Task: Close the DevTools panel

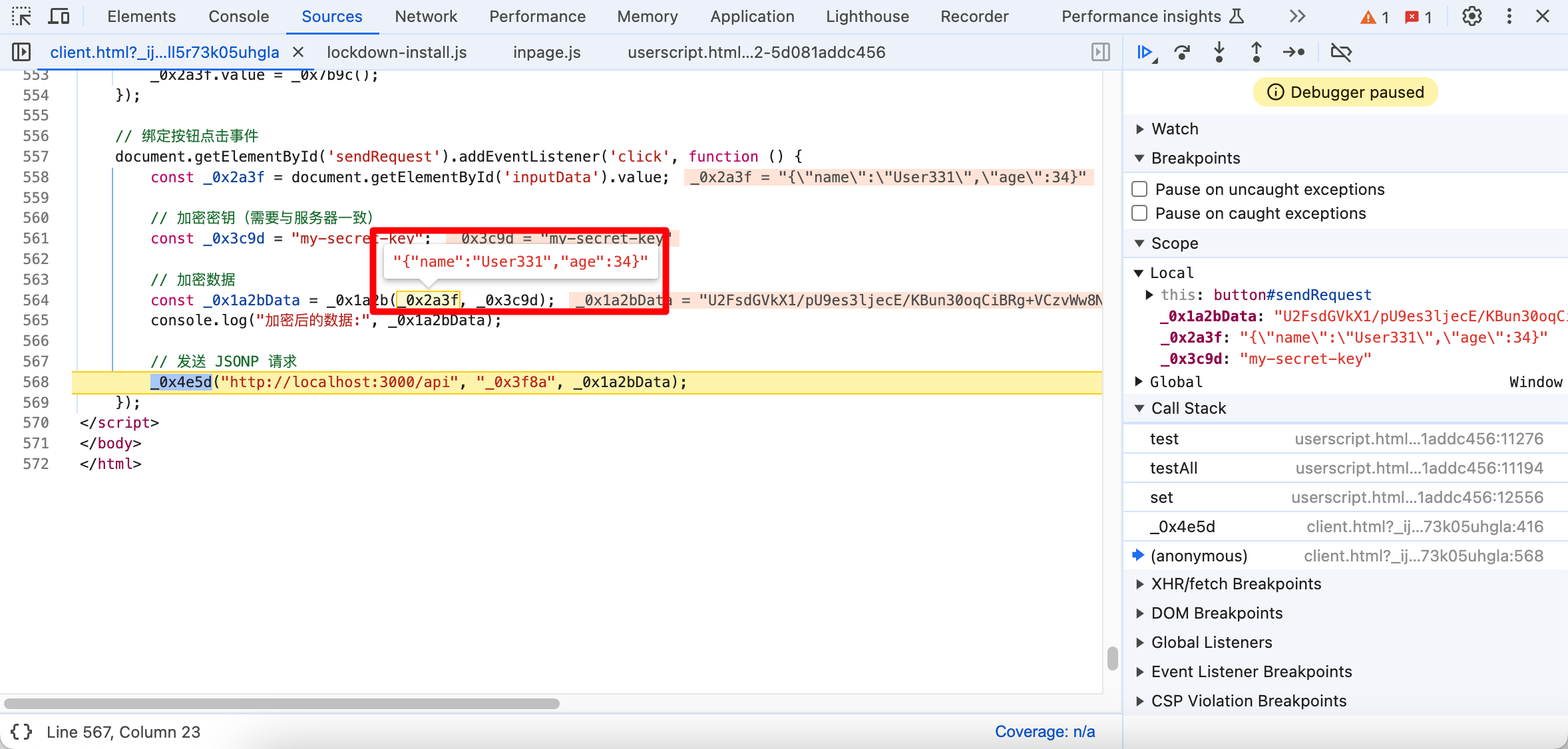Action: [x=1542, y=16]
